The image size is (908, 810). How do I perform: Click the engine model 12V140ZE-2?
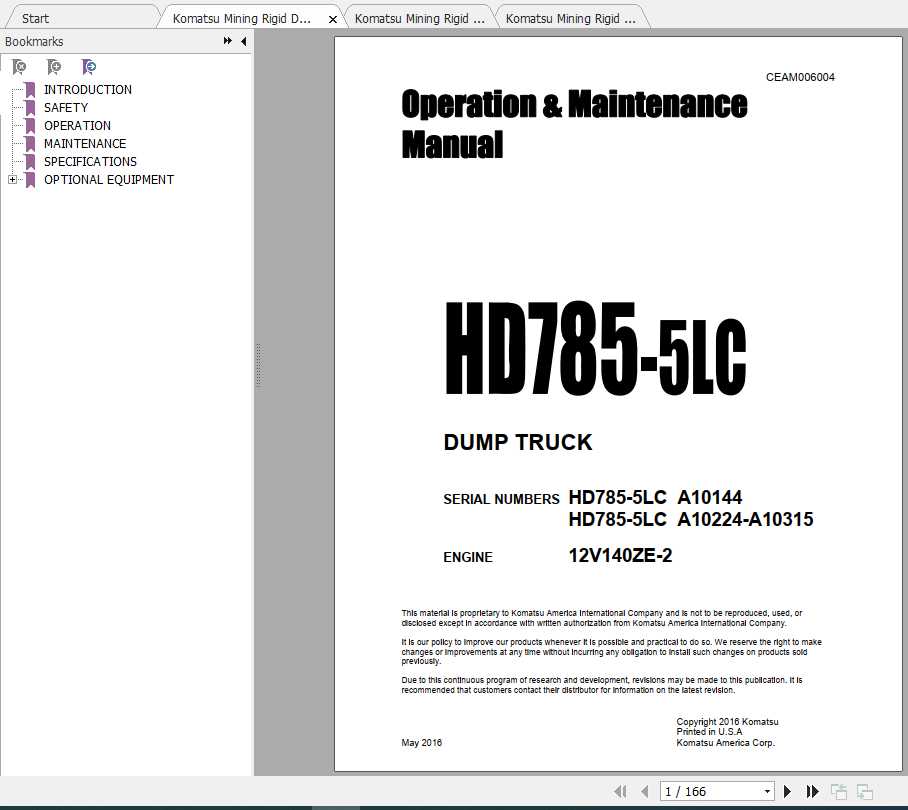620,555
